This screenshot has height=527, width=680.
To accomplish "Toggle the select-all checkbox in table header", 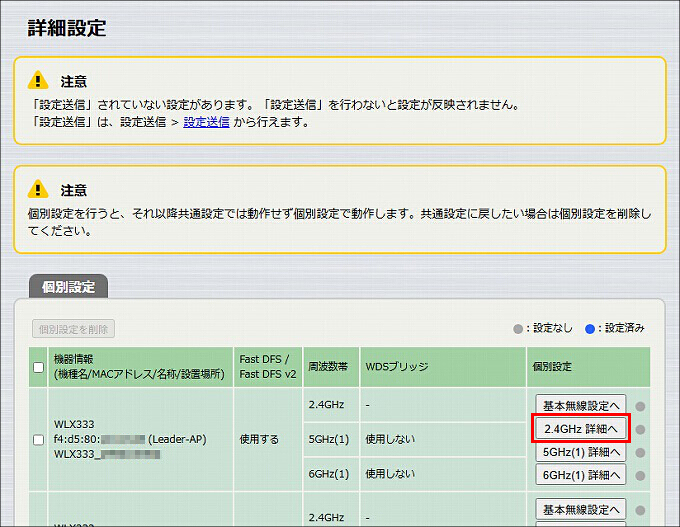I will click(39, 367).
